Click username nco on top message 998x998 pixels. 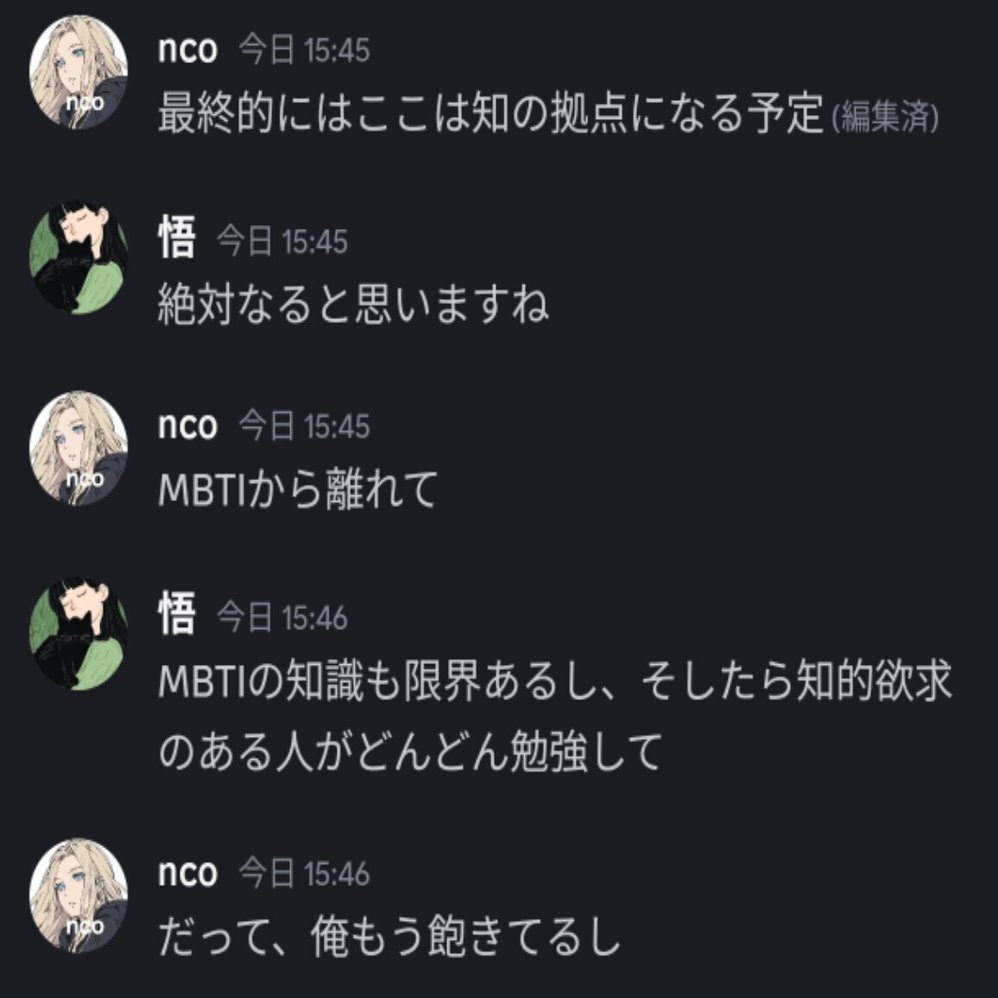[188, 50]
